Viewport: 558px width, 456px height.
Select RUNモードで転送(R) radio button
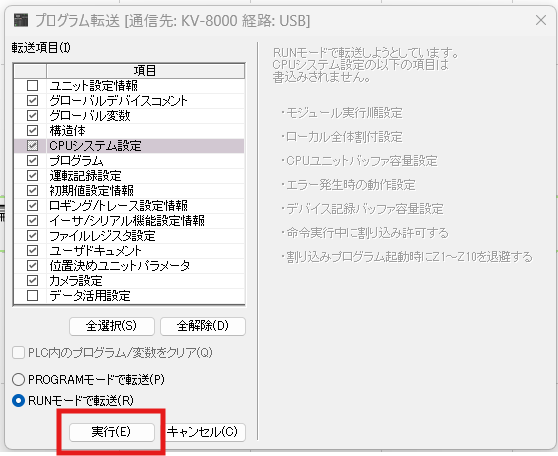point(18,401)
